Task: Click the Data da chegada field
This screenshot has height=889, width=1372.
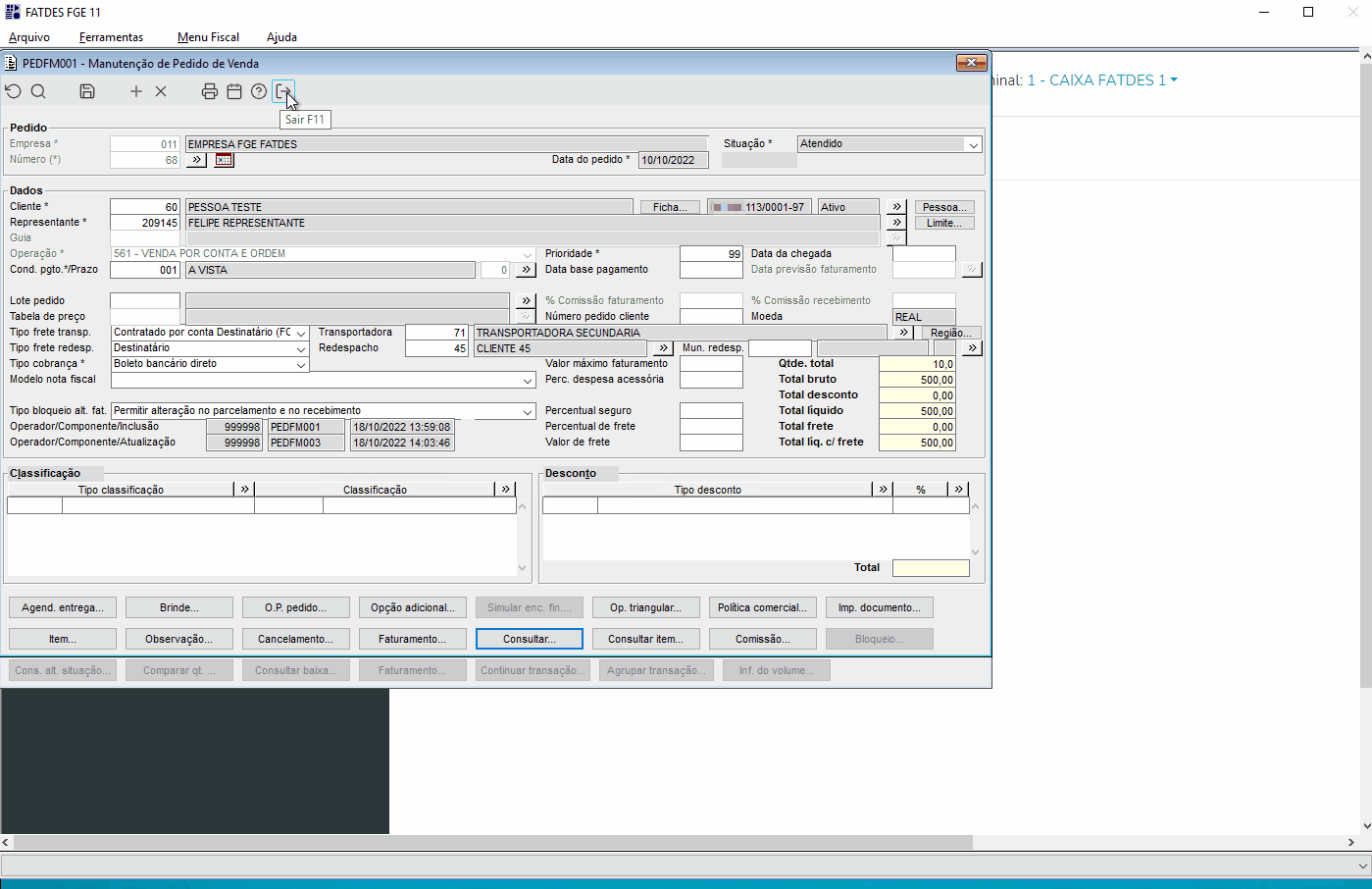Action: tap(924, 254)
